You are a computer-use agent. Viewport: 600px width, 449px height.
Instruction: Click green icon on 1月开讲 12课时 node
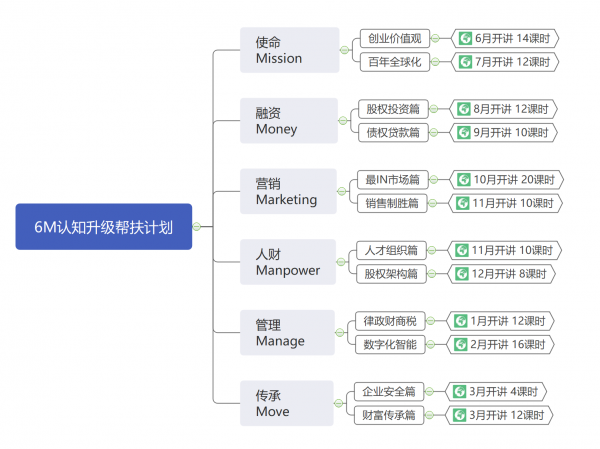460,321
